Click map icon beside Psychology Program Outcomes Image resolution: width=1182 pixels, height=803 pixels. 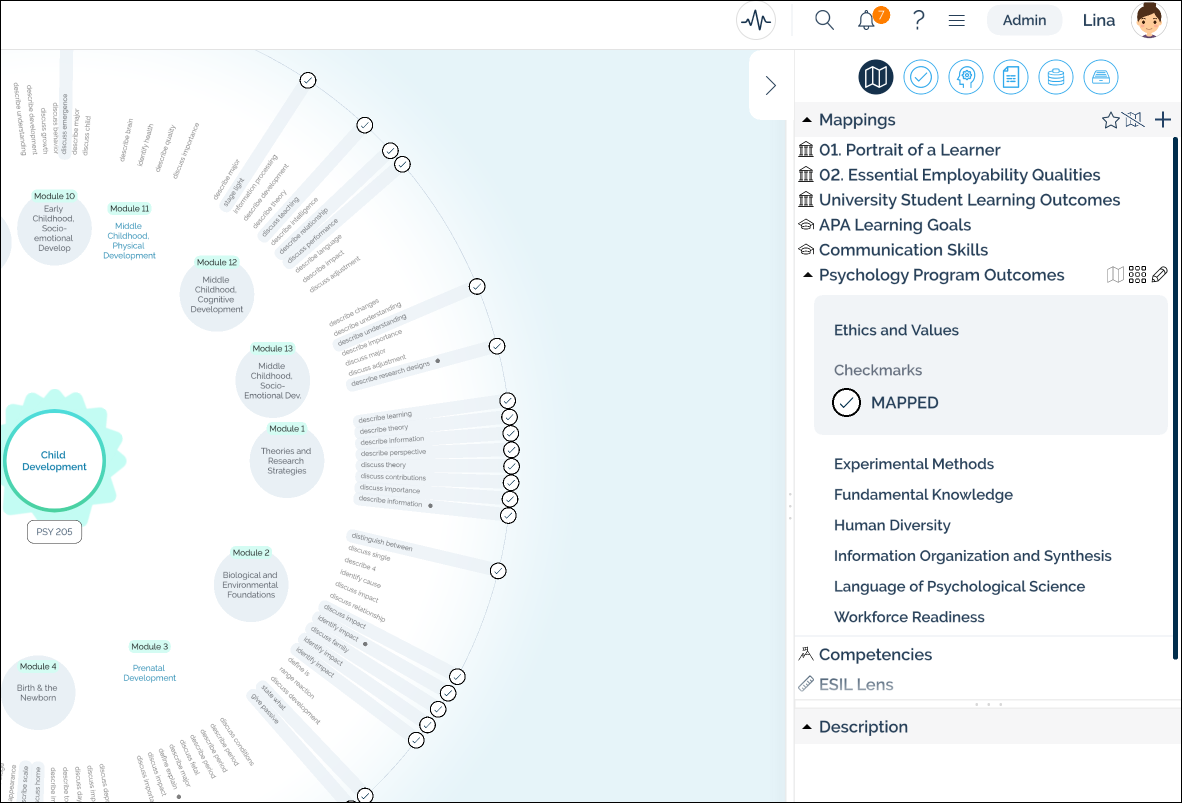(1115, 274)
